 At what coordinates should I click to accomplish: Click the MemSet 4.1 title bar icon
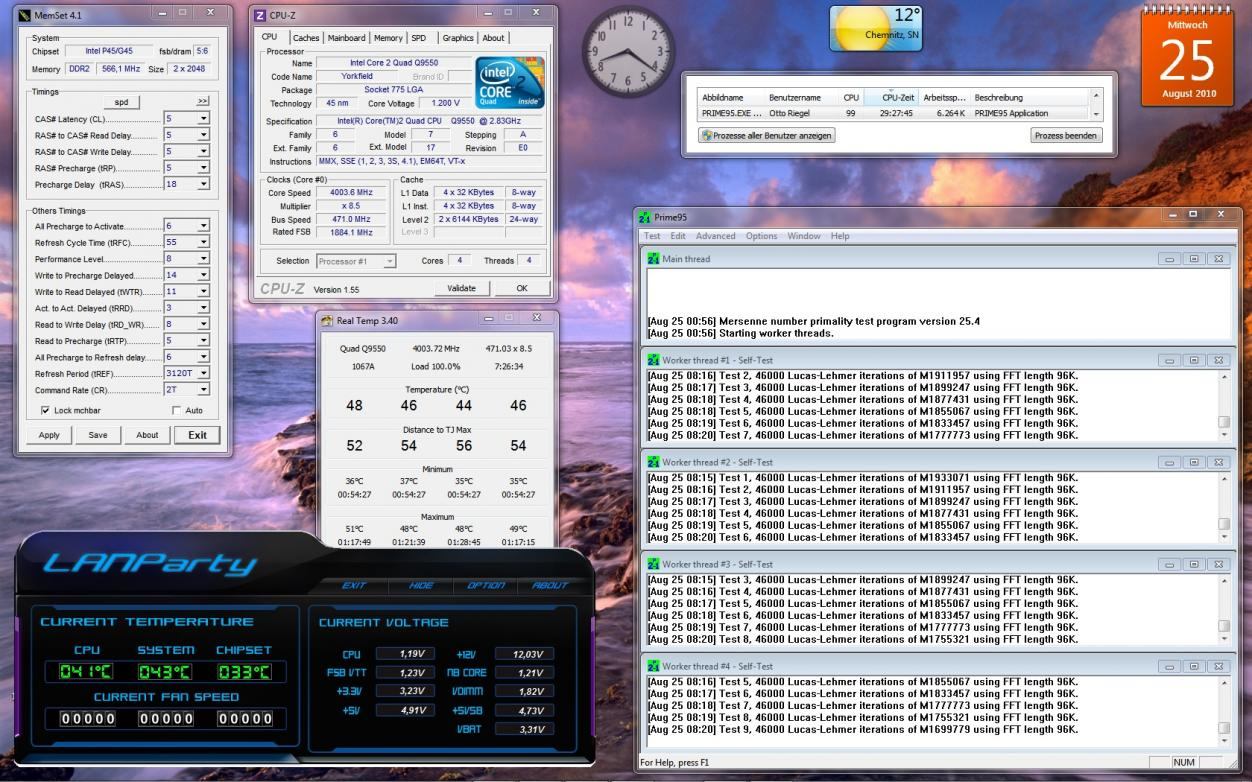(24, 16)
